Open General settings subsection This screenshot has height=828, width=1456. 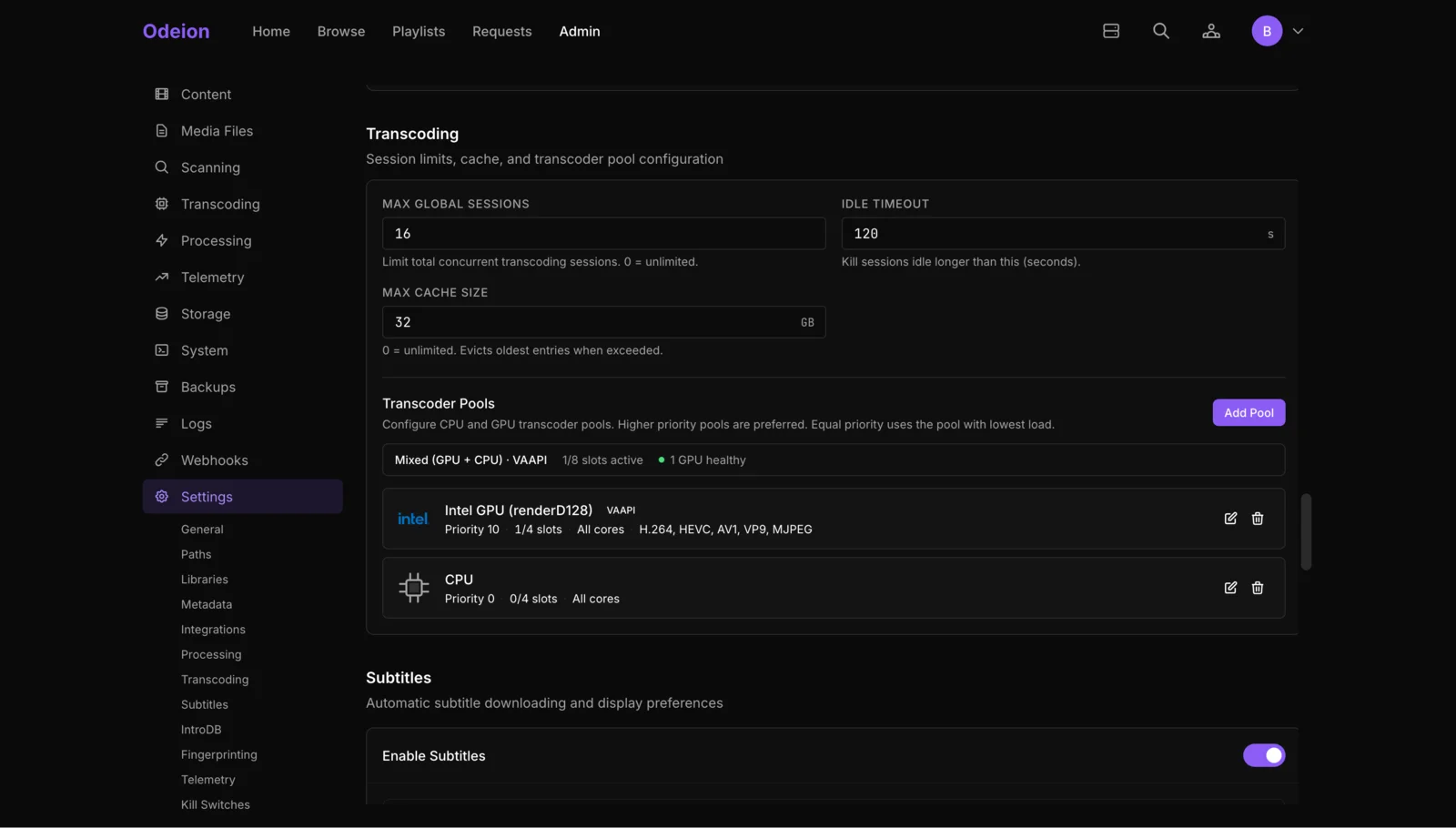tap(202, 530)
